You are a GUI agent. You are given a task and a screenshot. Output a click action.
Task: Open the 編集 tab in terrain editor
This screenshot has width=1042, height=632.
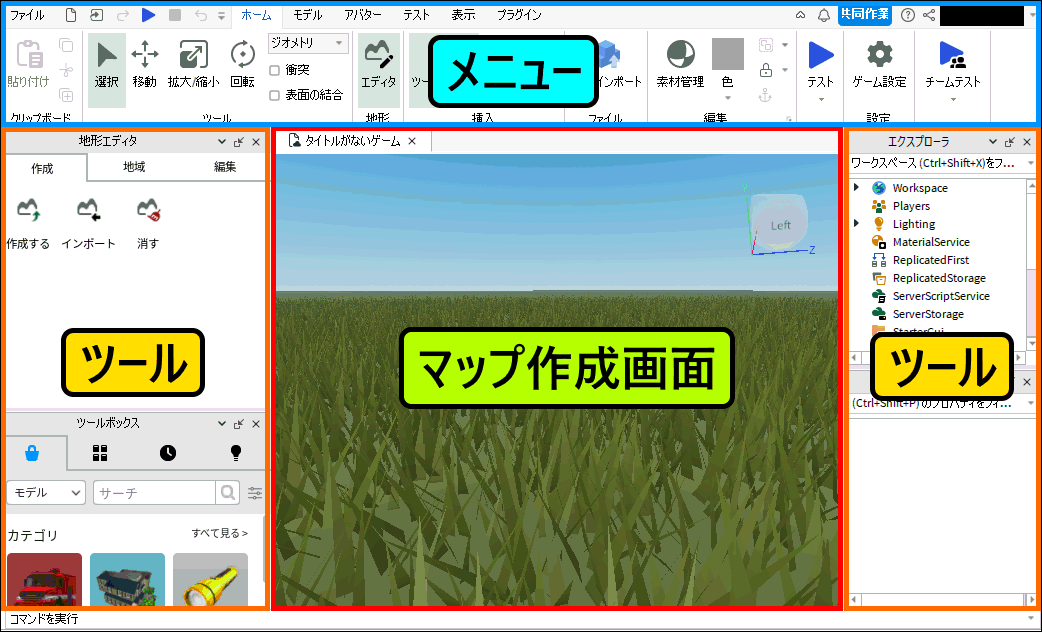[225, 167]
